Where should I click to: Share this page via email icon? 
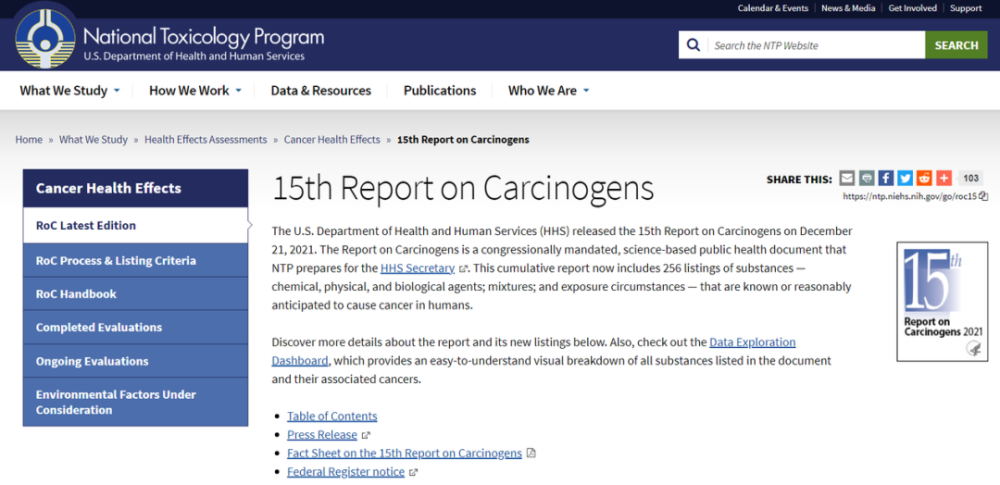(846, 179)
